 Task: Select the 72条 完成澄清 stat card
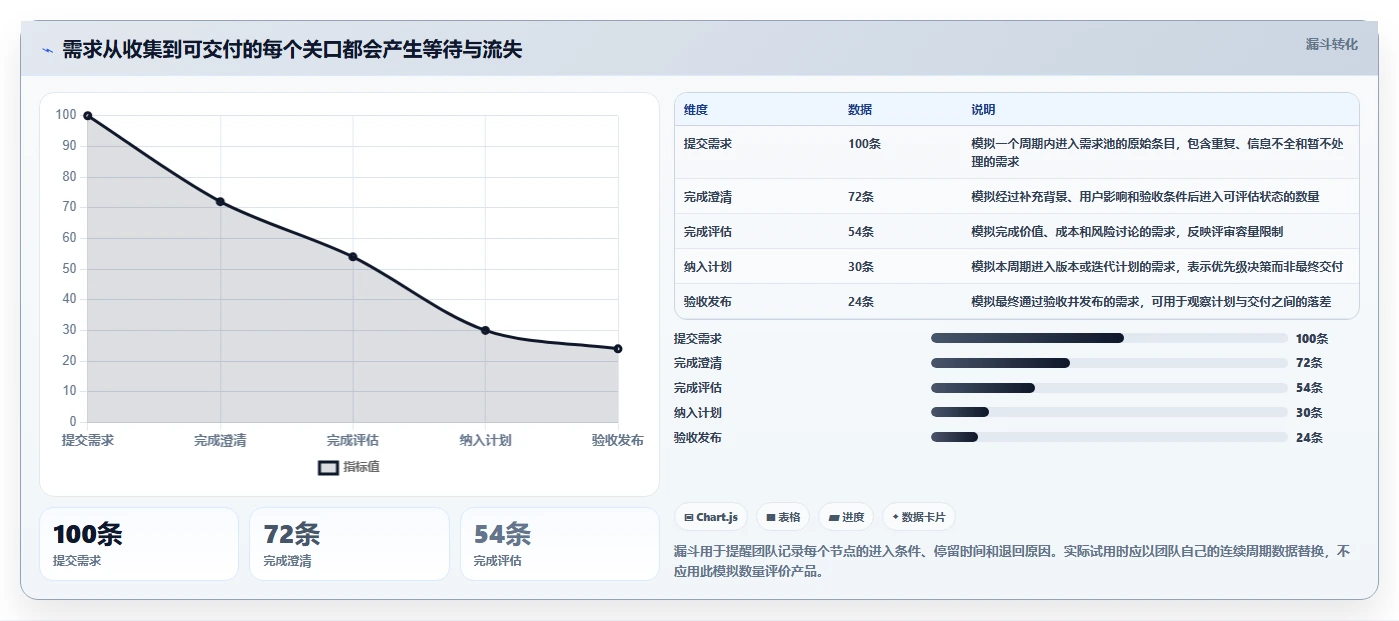coord(349,544)
